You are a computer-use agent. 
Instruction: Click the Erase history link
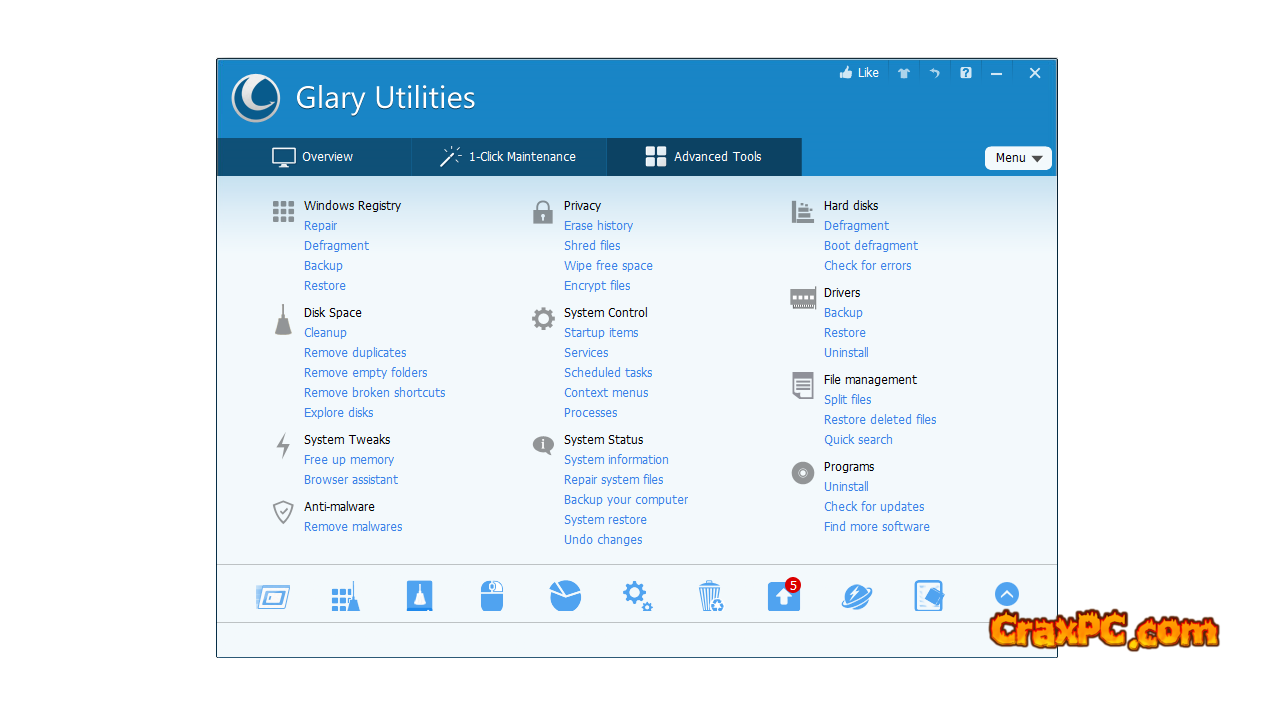pos(598,226)
